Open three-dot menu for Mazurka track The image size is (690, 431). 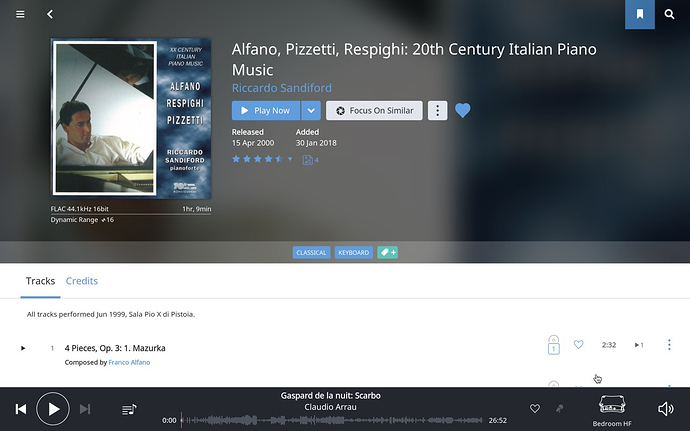[x=669, y=345]
